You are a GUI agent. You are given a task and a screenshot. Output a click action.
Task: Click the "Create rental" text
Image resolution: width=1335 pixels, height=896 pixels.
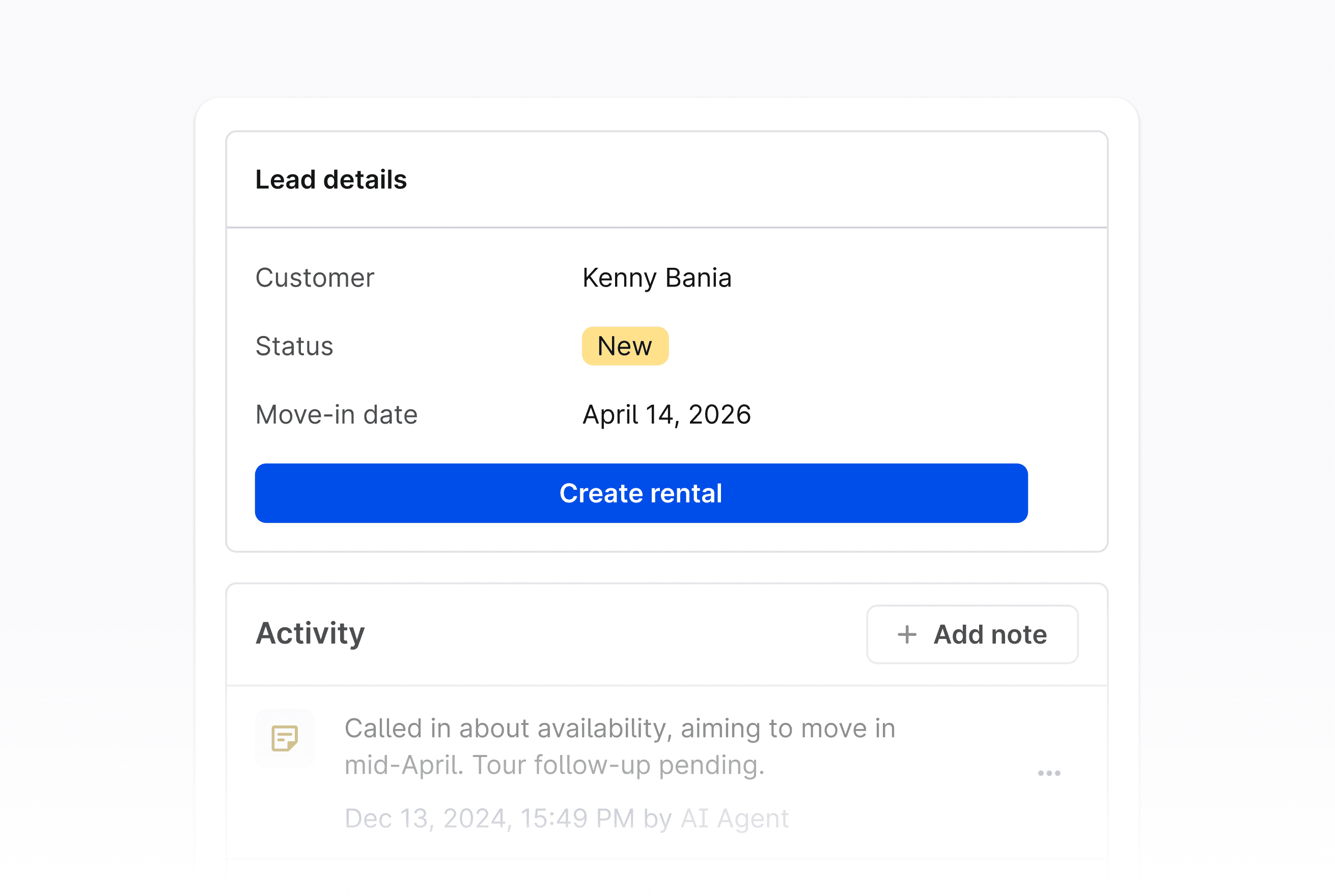[x=641, y=493]
